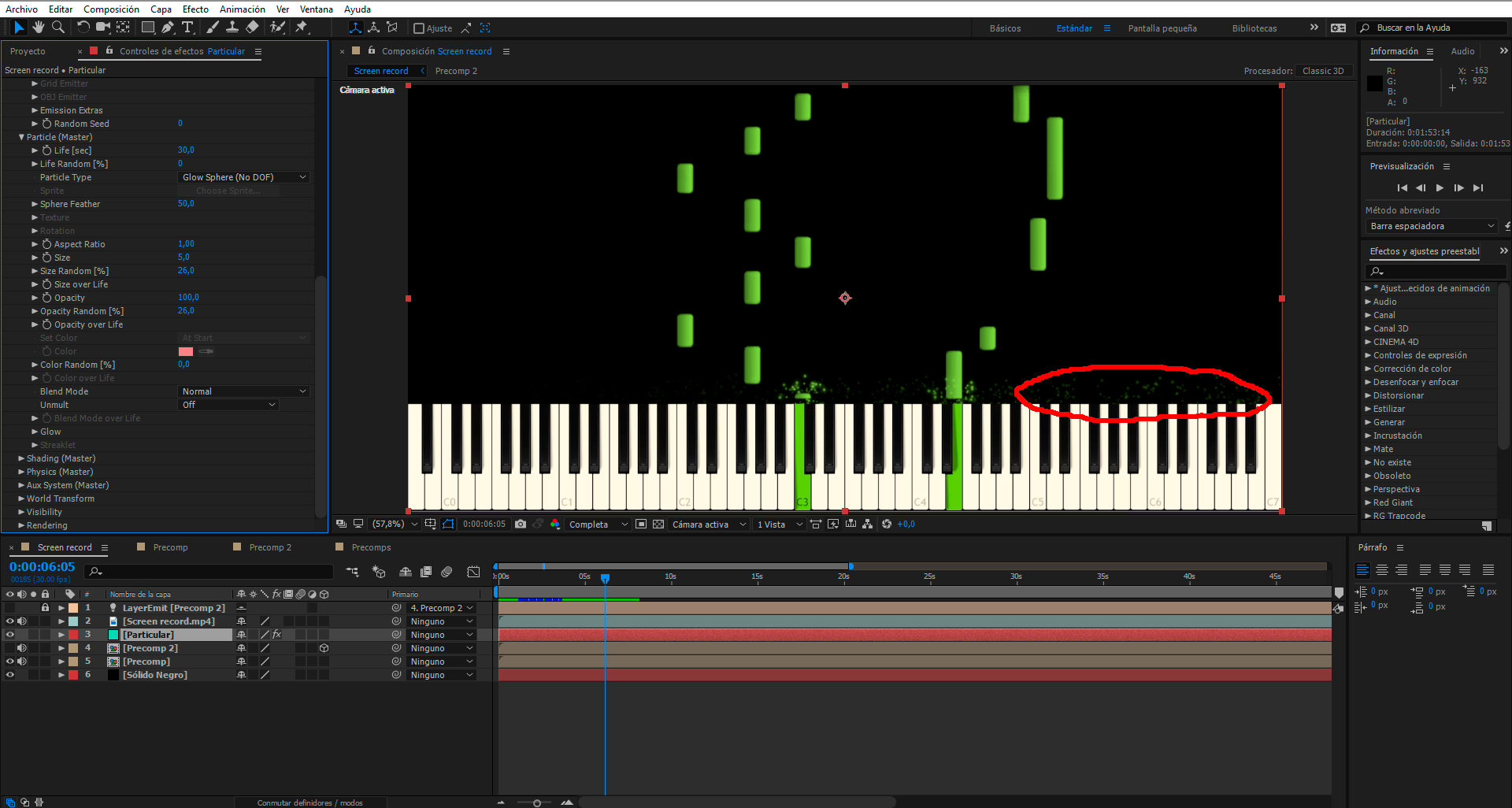Switch to Precomp 2 timeline tab
The image size is (1512, 808).
coord(269,548)
